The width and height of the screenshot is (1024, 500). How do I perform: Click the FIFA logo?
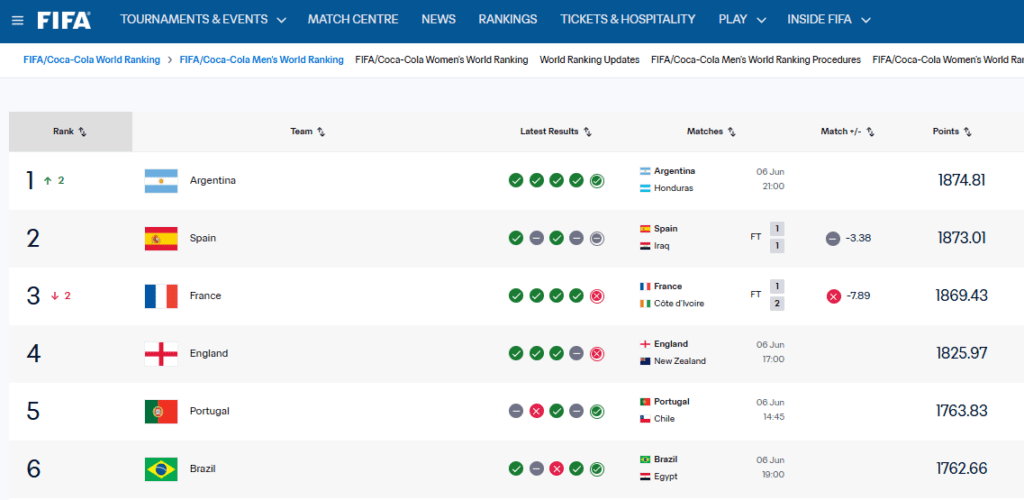click(x=64, y=20)
